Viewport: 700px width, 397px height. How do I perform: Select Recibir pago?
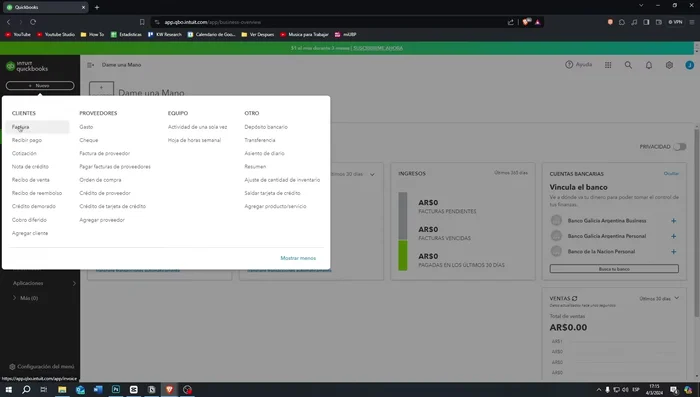point(27,140)
